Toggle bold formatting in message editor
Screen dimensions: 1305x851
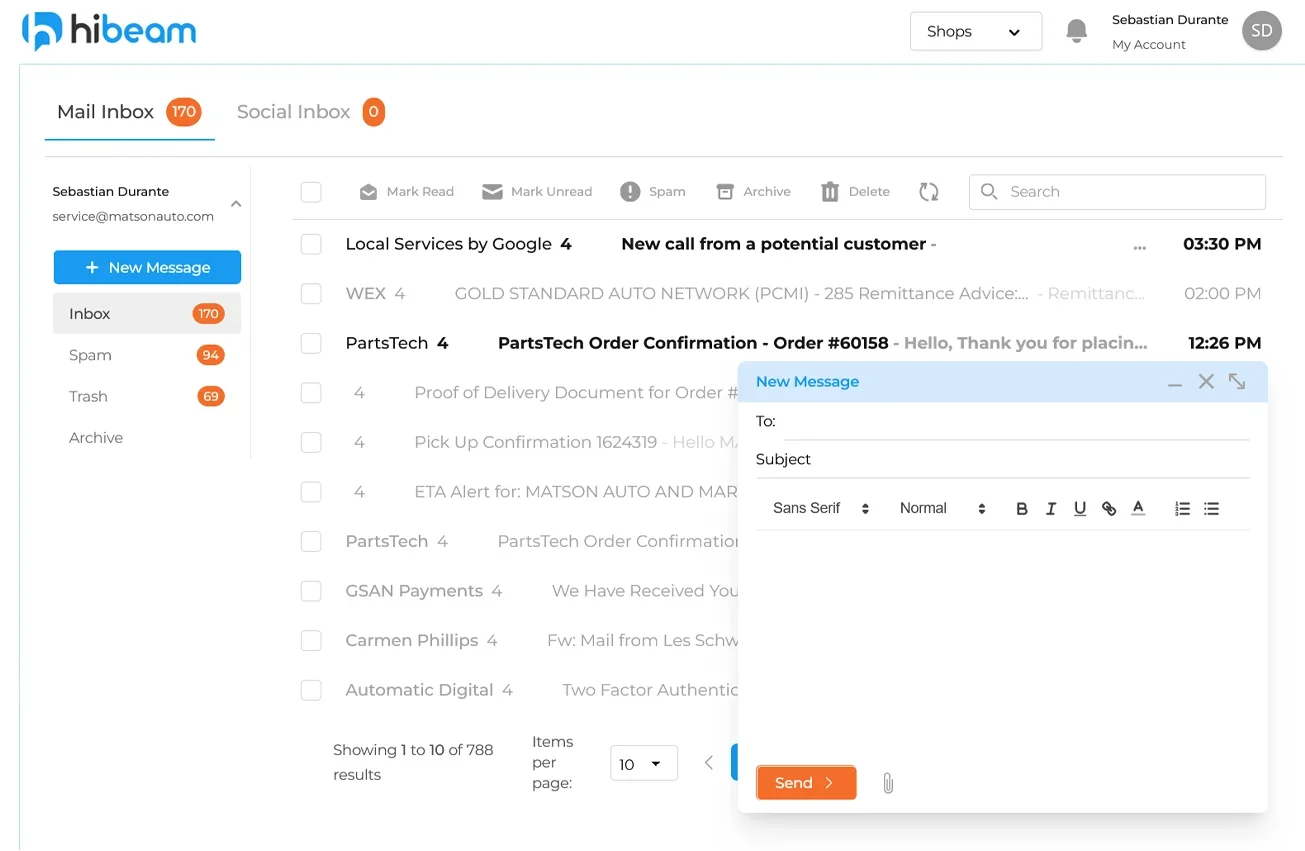tap(1022, 509)
